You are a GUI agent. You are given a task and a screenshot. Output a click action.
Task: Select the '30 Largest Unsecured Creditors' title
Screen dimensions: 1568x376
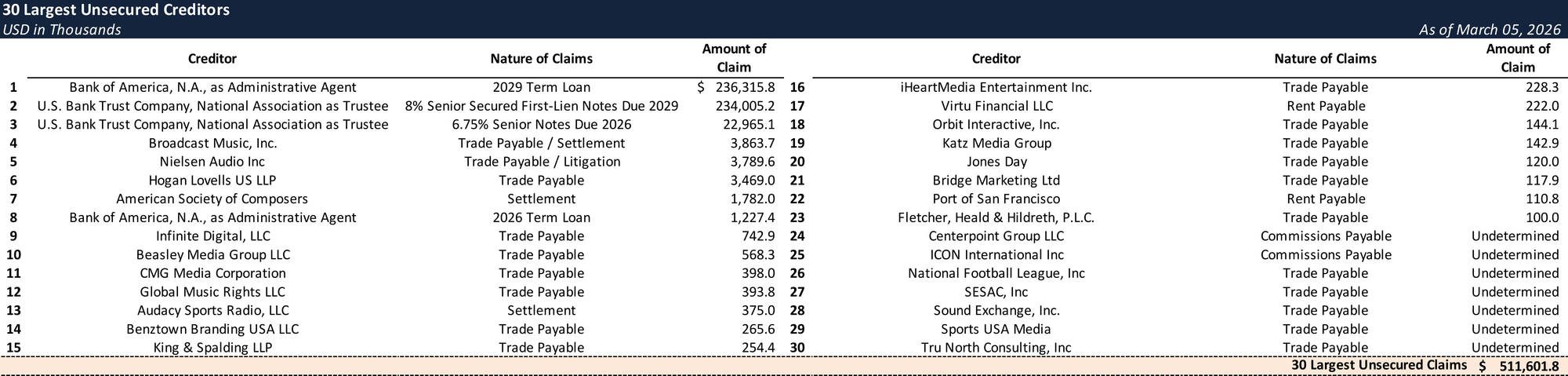click(116, 10)
